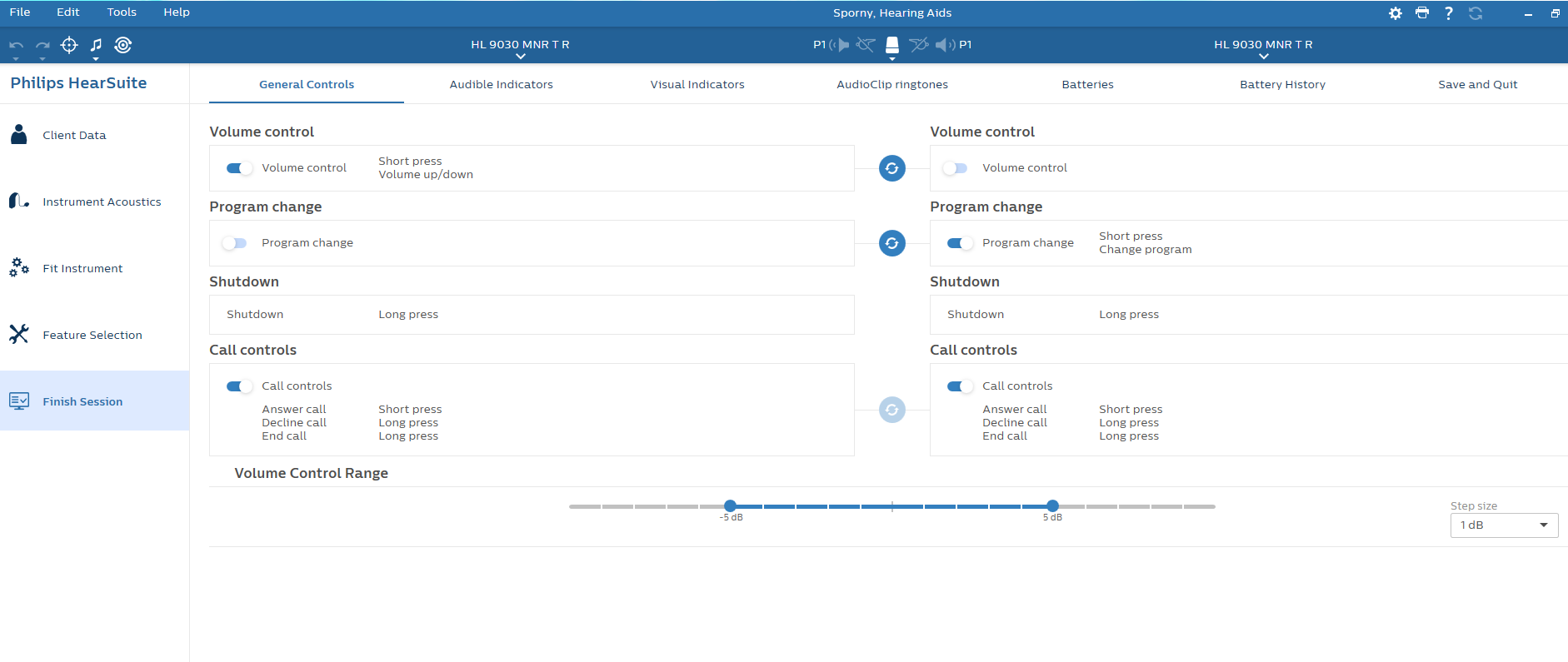Open the Step size 1 dB dropdown
1568x662 pixels.
(x=1504, y=525)
